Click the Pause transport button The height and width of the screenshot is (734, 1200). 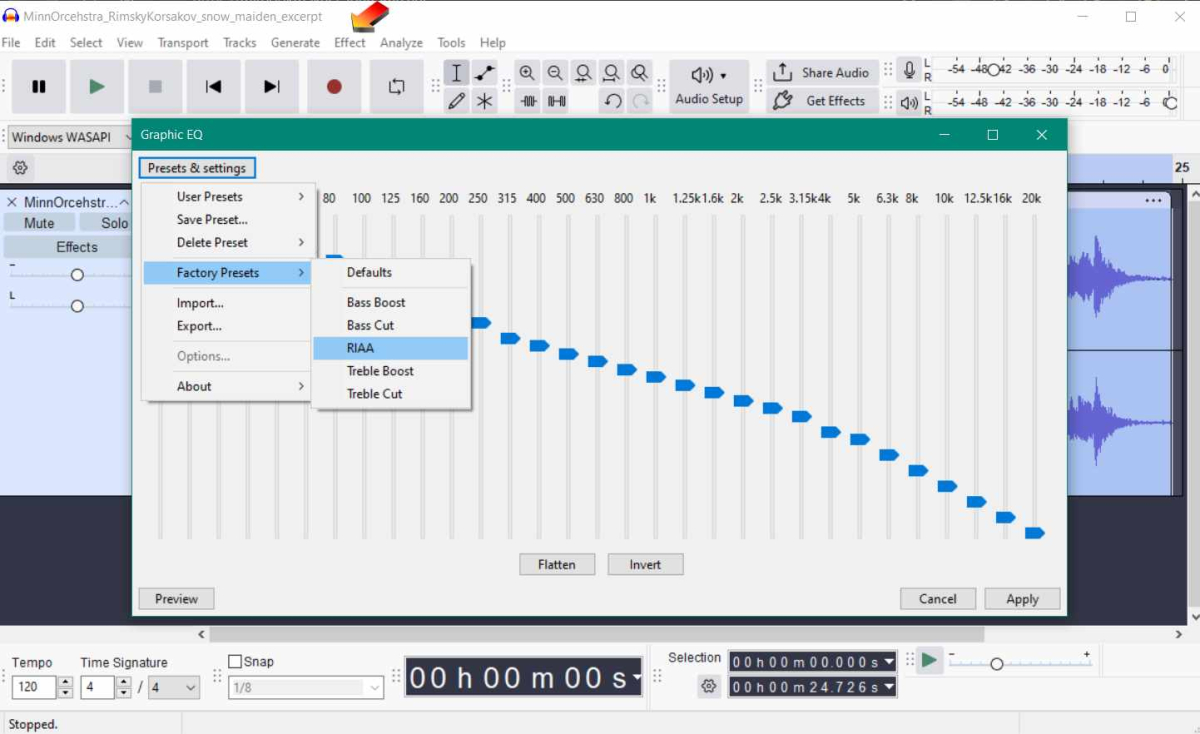[39, 87]
